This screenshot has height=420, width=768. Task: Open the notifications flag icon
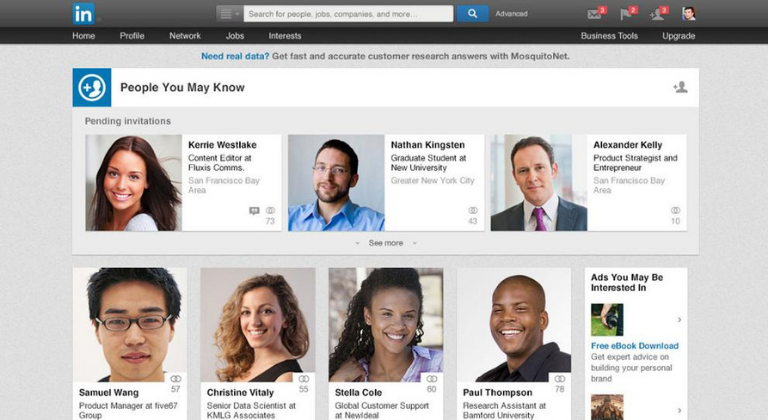point(625,14)
